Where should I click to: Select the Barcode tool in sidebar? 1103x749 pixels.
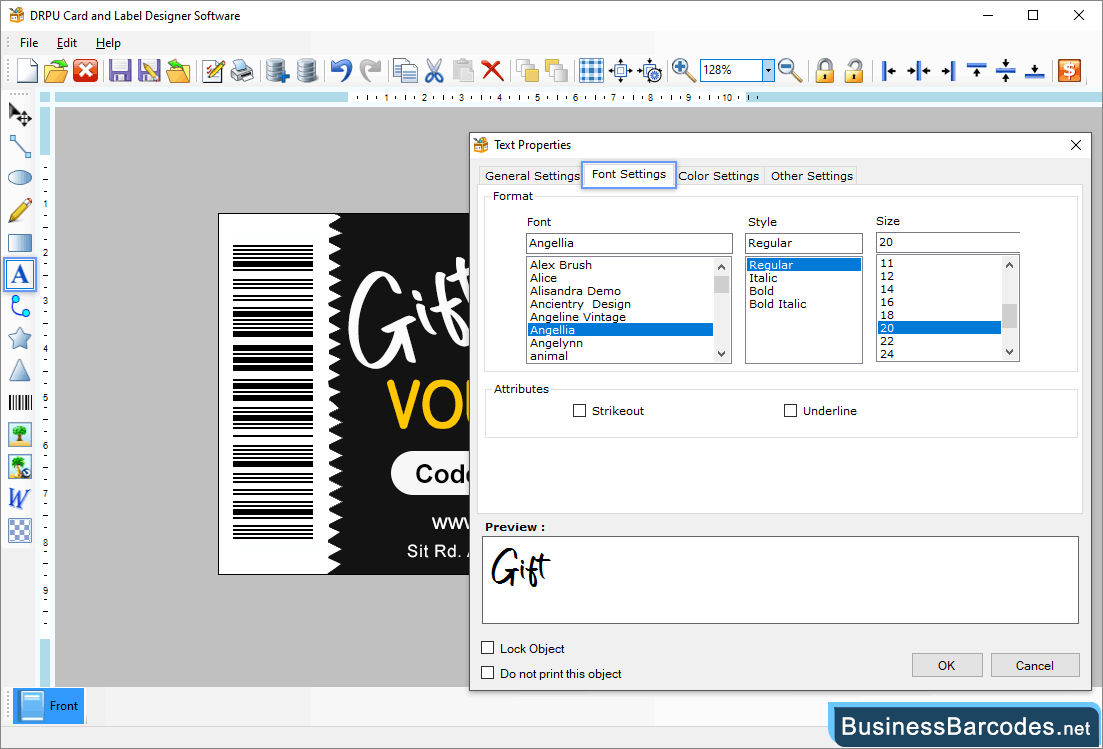pos(20,402)
